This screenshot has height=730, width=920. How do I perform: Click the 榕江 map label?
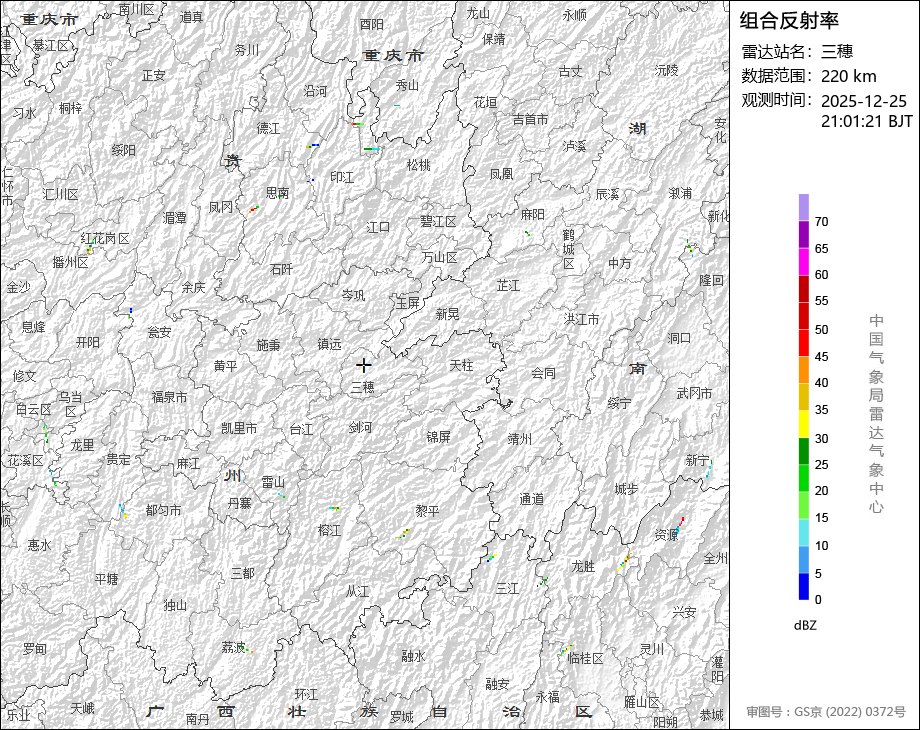coord(329,530)
